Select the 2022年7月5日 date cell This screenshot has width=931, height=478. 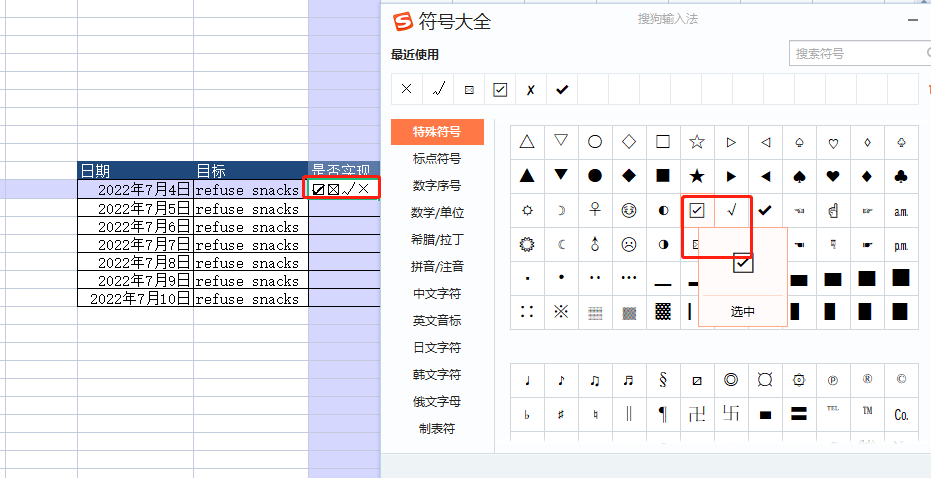pos(136,208)
